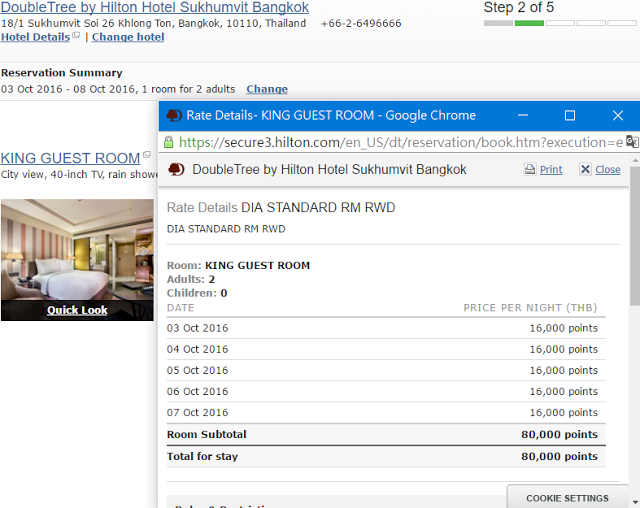Click the popup icon beside Hotel Details
Image resolution: width=640 pixels, height=508 pixels.
76,35
